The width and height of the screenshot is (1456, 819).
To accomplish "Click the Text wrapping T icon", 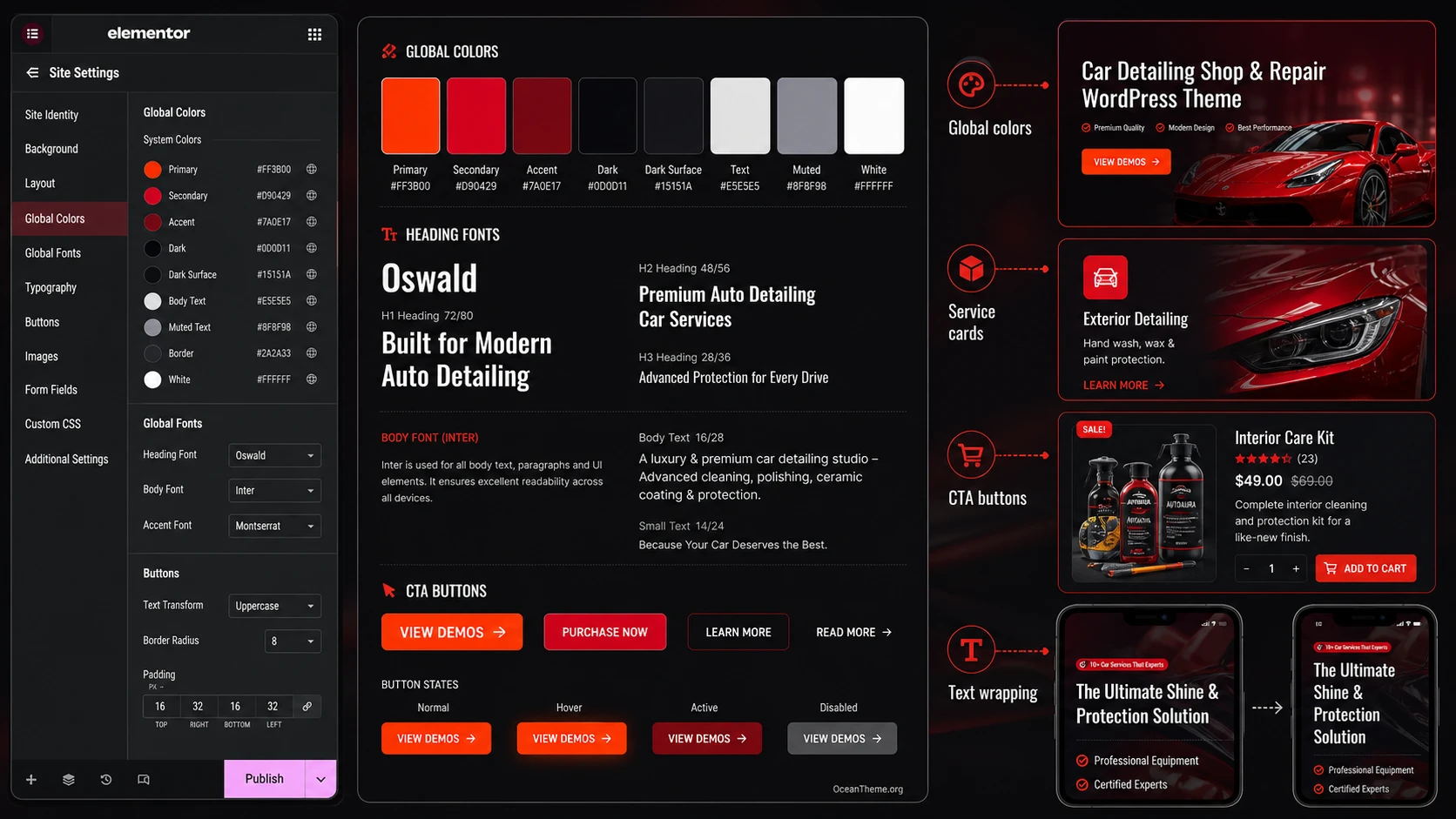I will (x=971, y=650).
